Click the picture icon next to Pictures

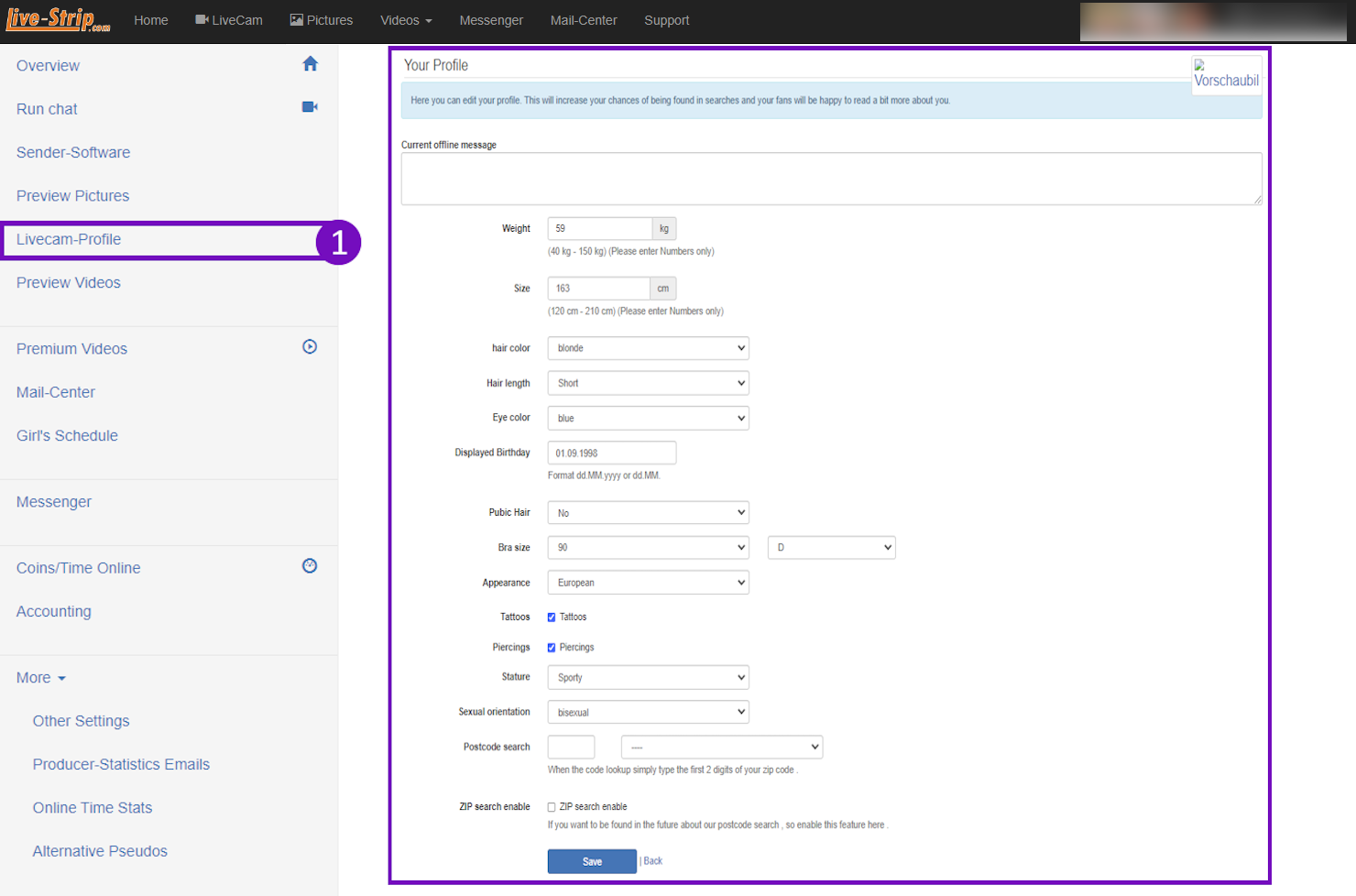tap(297, 20)
